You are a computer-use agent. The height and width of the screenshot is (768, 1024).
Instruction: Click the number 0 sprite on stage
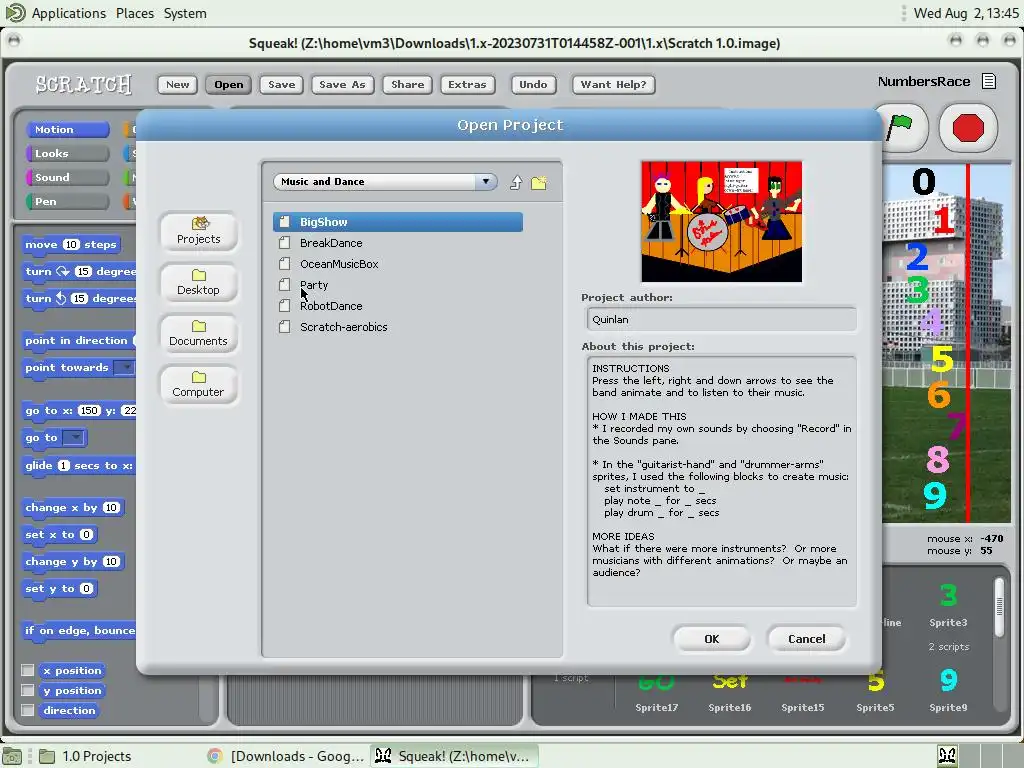click(923, 182)
